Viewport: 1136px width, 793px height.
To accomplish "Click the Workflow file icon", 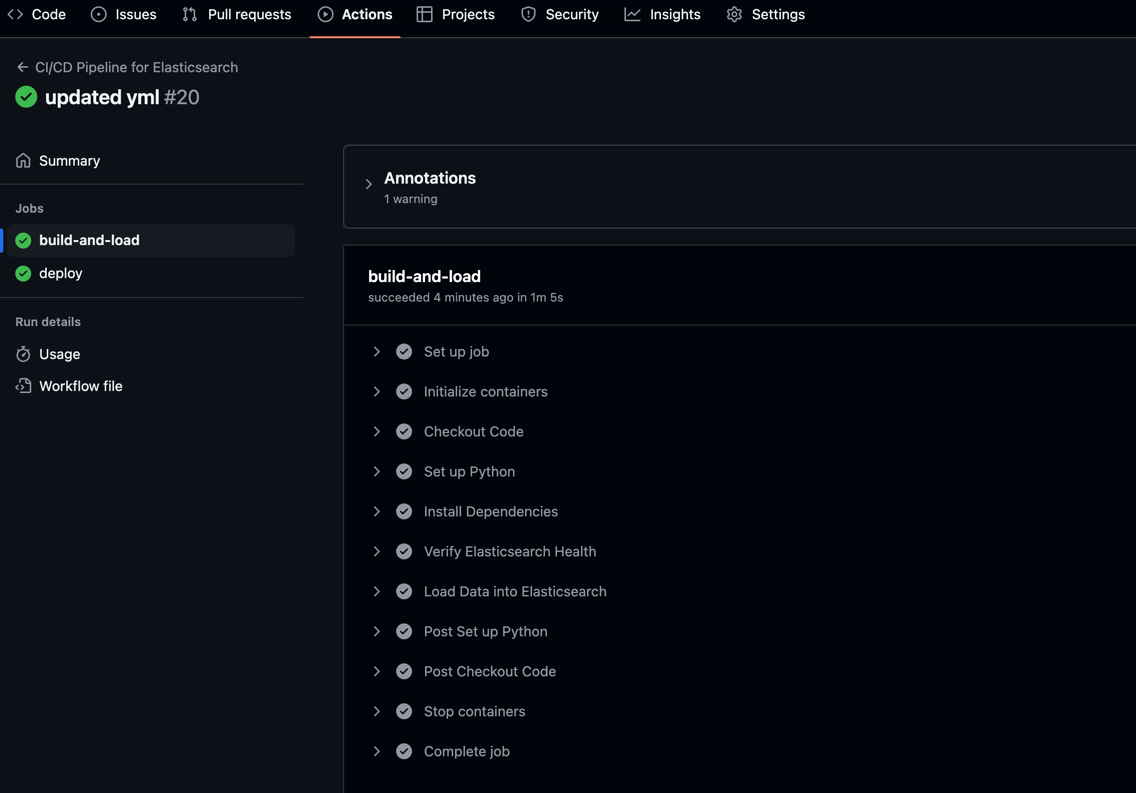I will [23, 386].
